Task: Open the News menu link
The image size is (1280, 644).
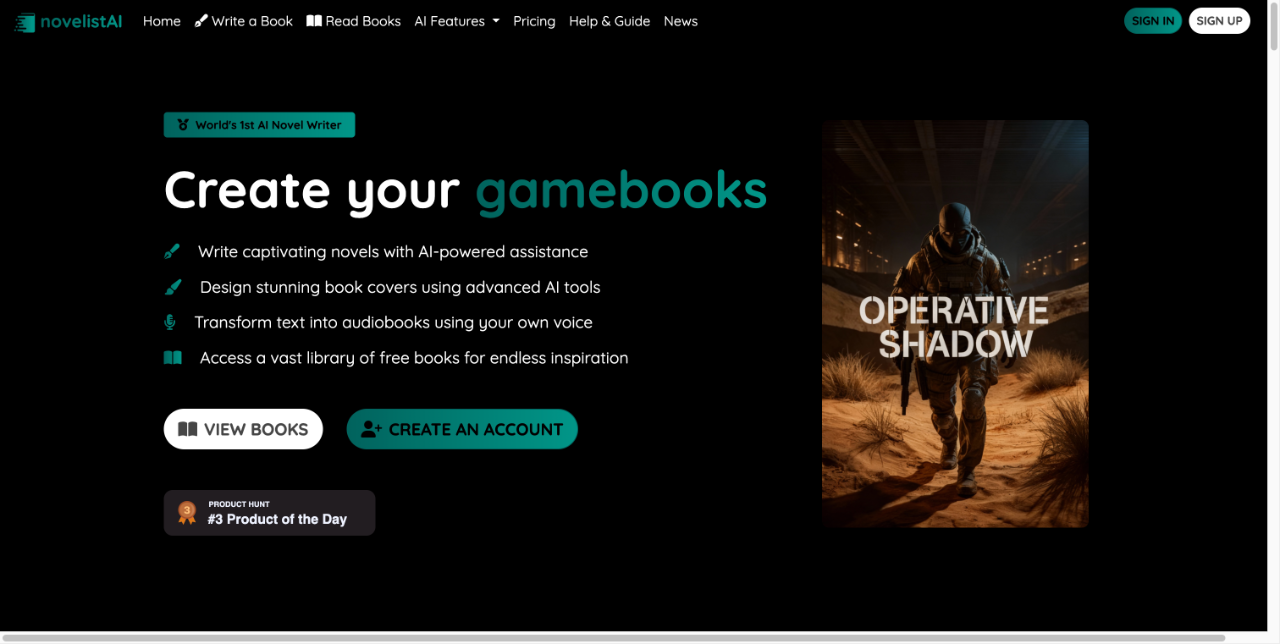Action: coord(681,21)
